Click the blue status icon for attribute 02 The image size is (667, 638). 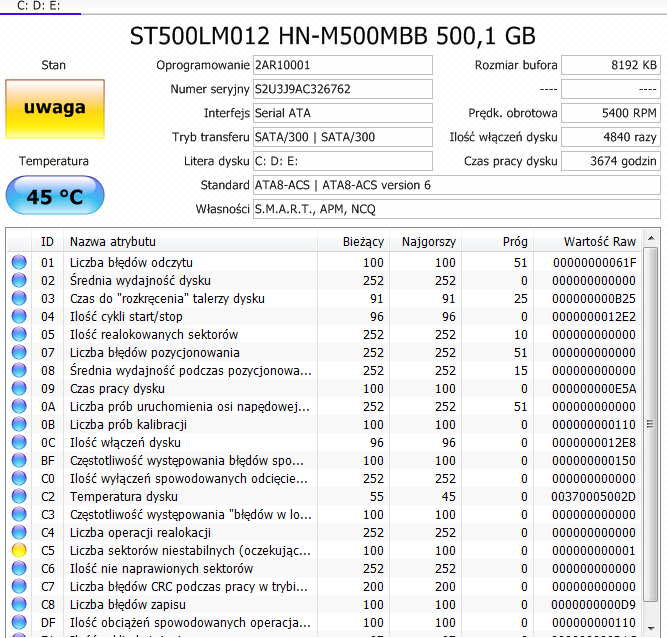pos(19,280)
